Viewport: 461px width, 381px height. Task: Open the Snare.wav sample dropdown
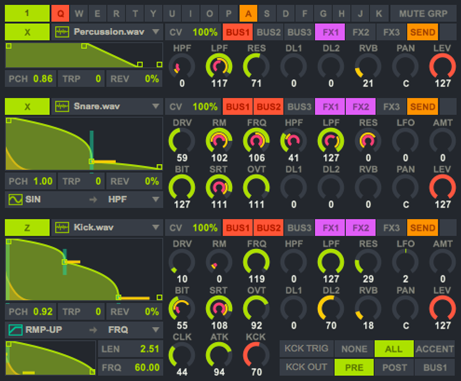(155, 106)
